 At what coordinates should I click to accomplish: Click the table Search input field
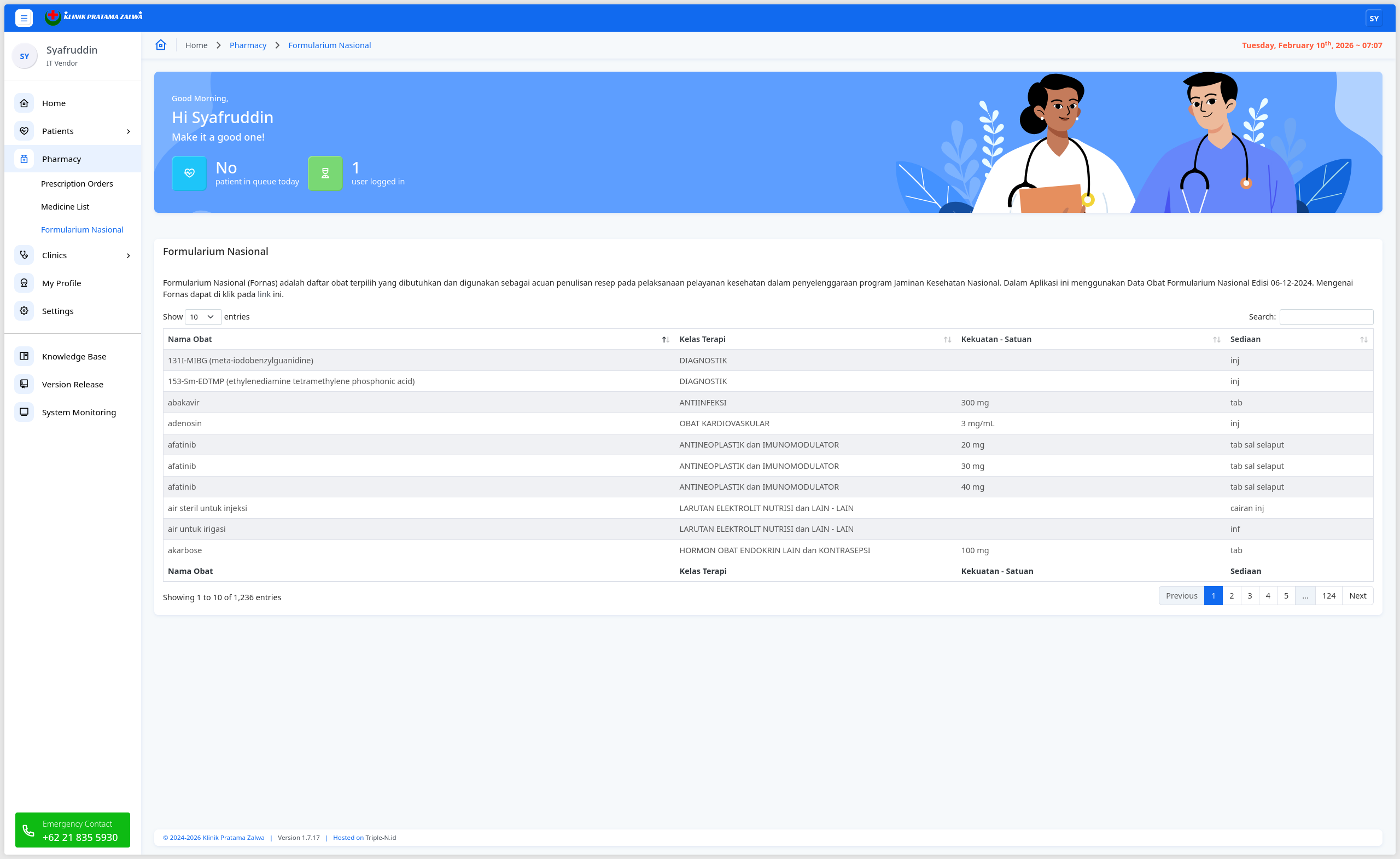(1326, 317)
